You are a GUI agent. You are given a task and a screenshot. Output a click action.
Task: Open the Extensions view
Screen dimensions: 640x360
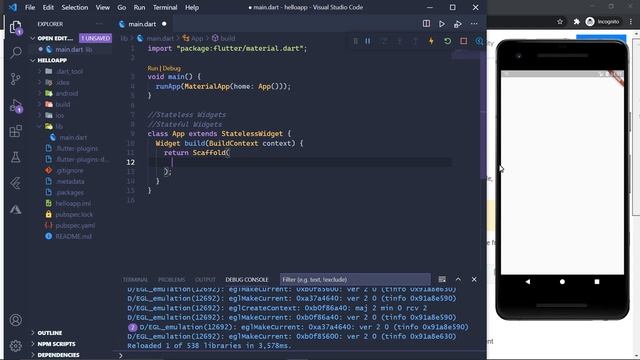(16, 131)
